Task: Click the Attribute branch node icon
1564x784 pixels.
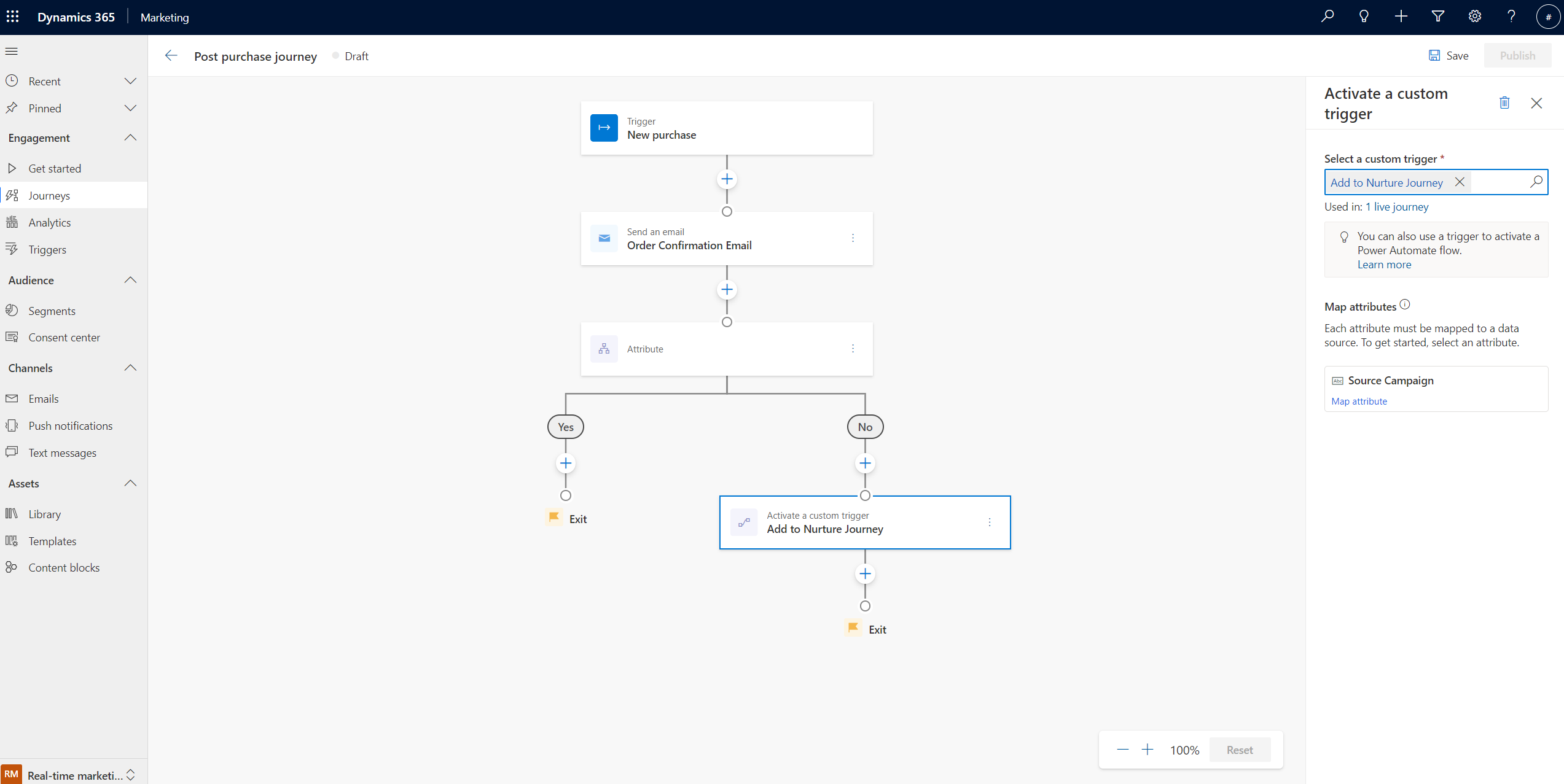Action: pyautogui.click(x=604, y=348)
